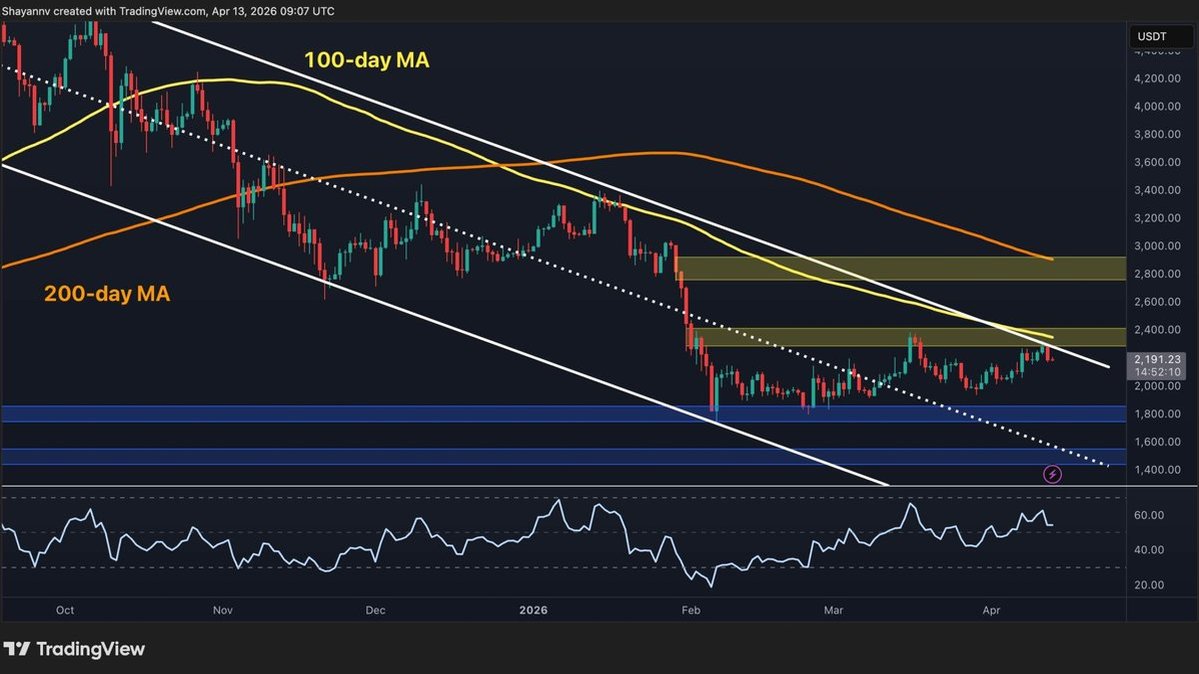
Task: Select the 100-day MA text label
Action: [366, 61]
